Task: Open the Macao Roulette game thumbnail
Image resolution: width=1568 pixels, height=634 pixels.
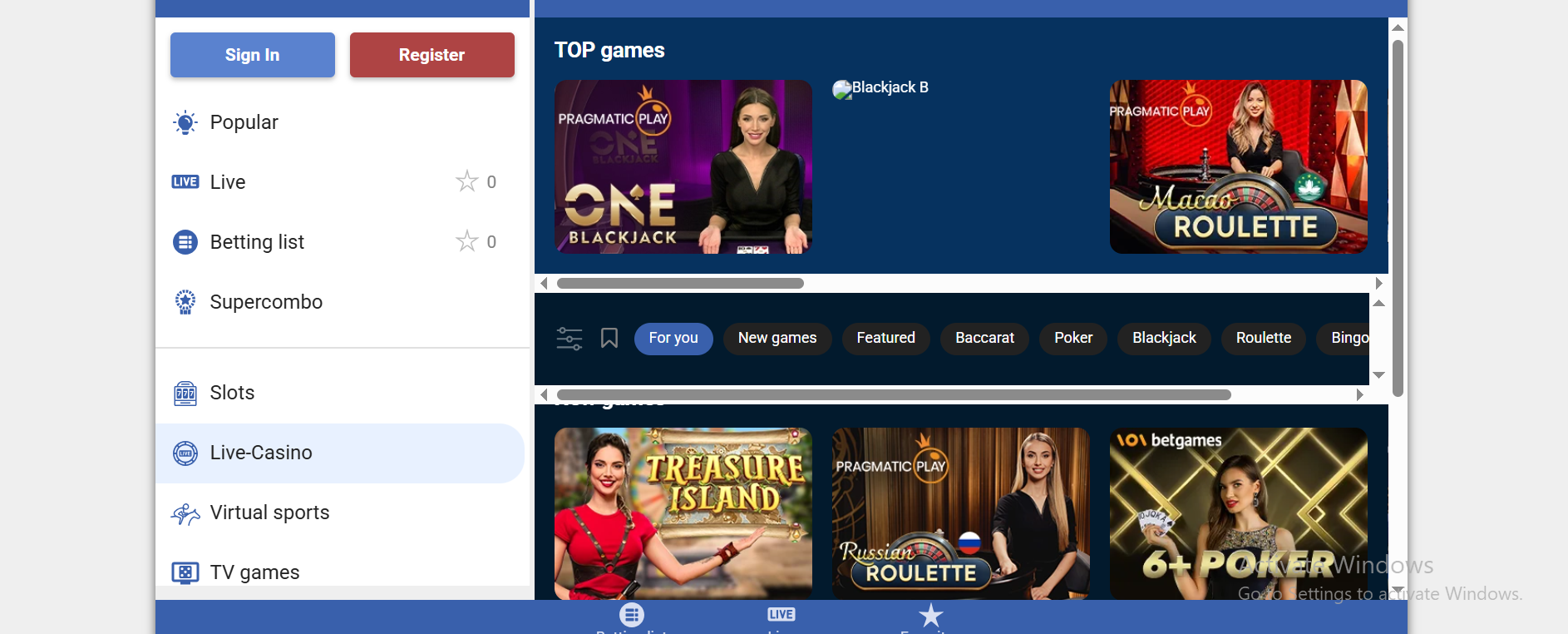Action: point(1239,166)
